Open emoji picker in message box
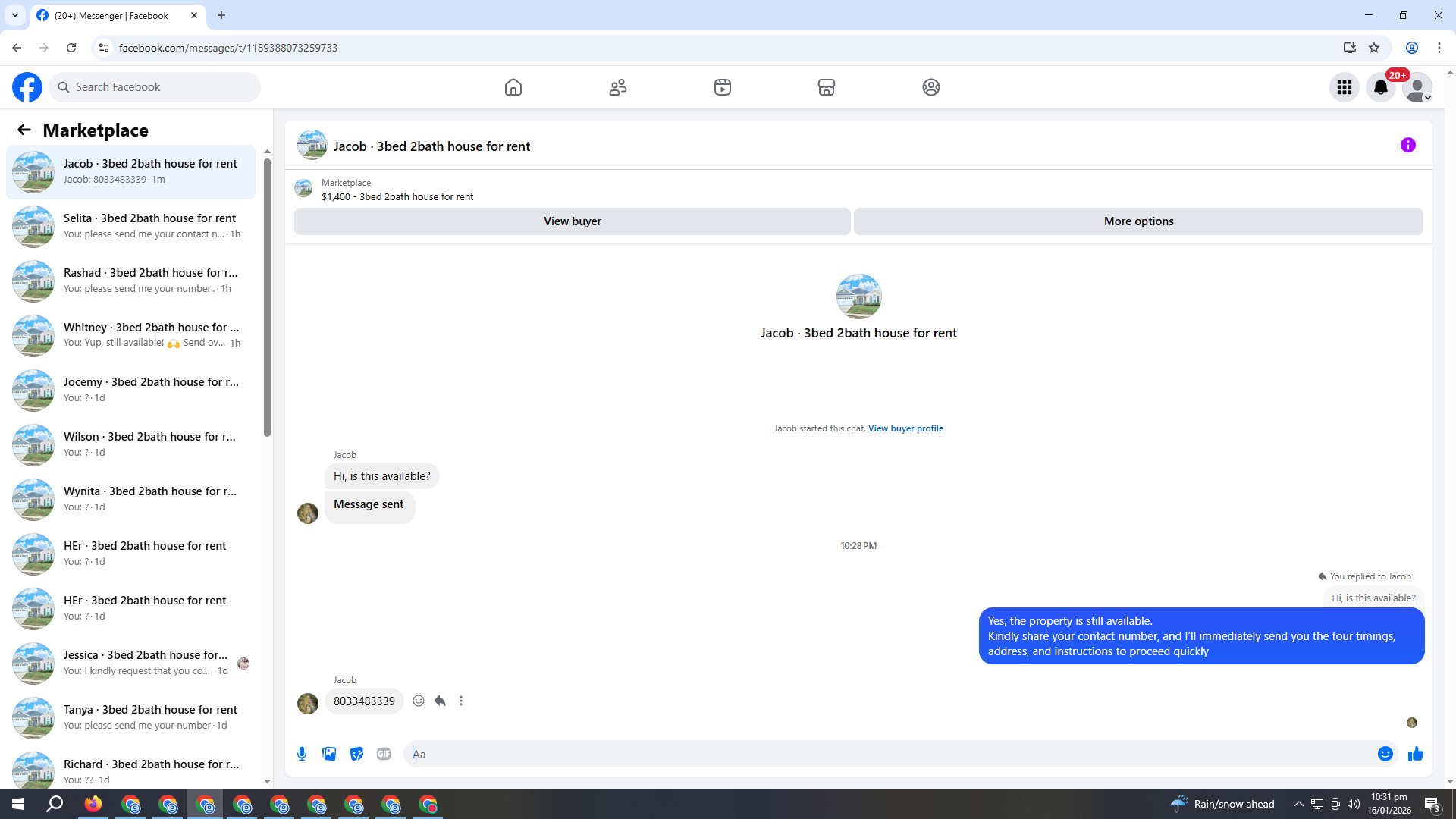Image resolution: width=1456 pixels, height=819 pixels. tap(1385, 754)
